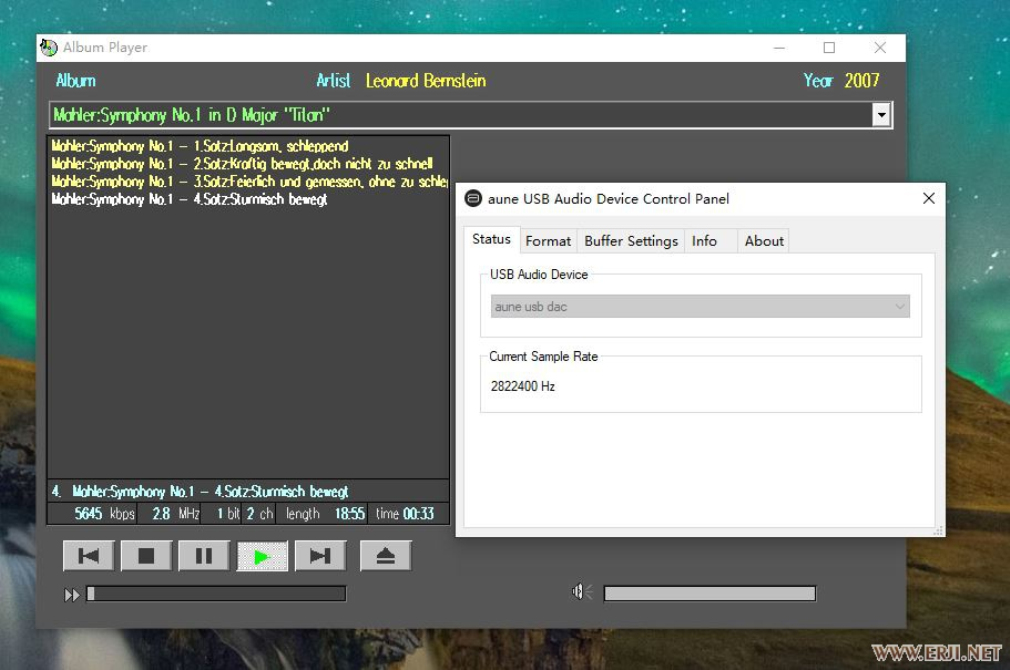1010x670 pixels.
Task: Open the About tab
Action: point(764,241)
